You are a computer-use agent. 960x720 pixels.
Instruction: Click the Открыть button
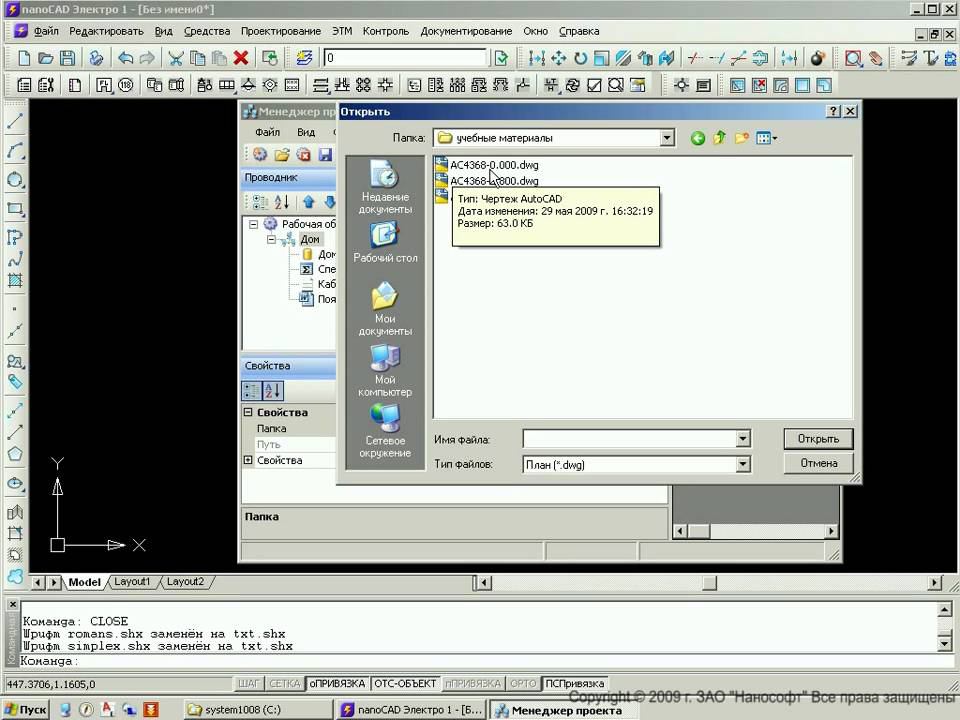pos(819,438)
